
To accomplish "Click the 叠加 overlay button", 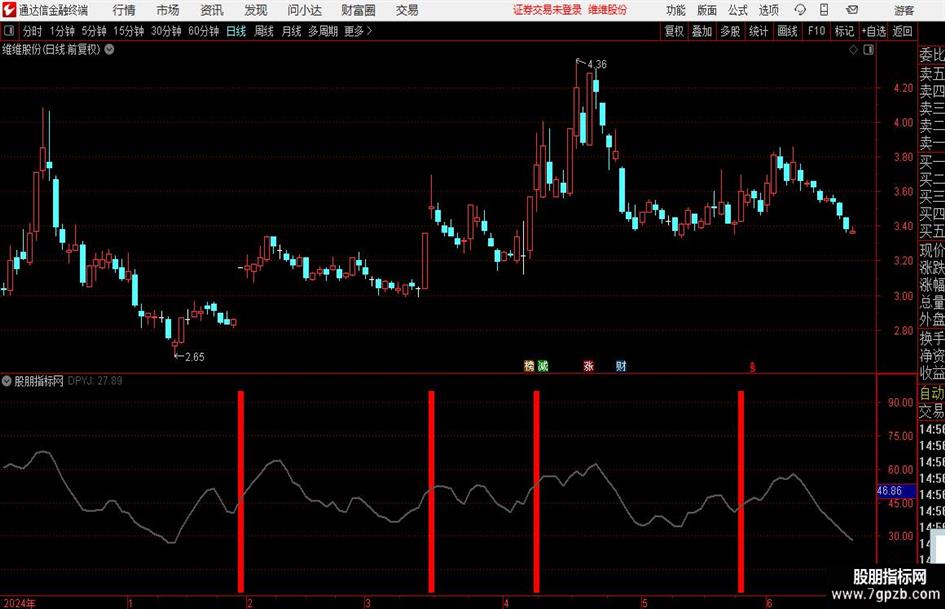I will pyautogui.click(x=702, y=31).
